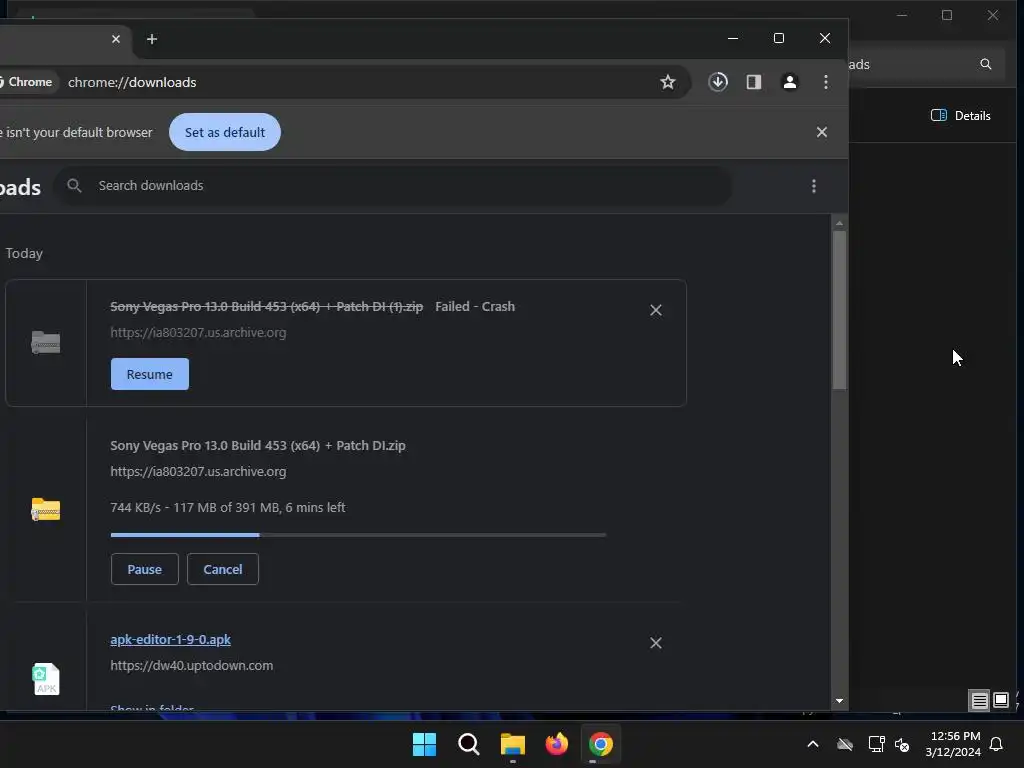Open the Chrome profile icon
This screenshot has width=1024, height=768.
tap(790, 82)
